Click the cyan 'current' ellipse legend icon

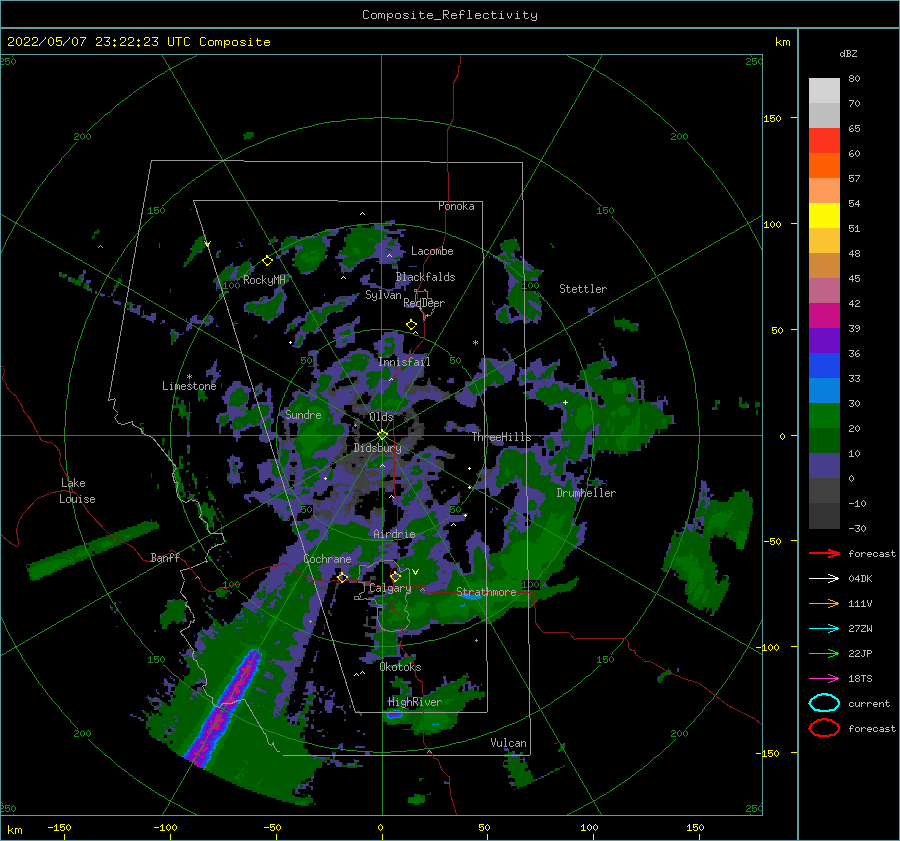(x=824, y=703)
